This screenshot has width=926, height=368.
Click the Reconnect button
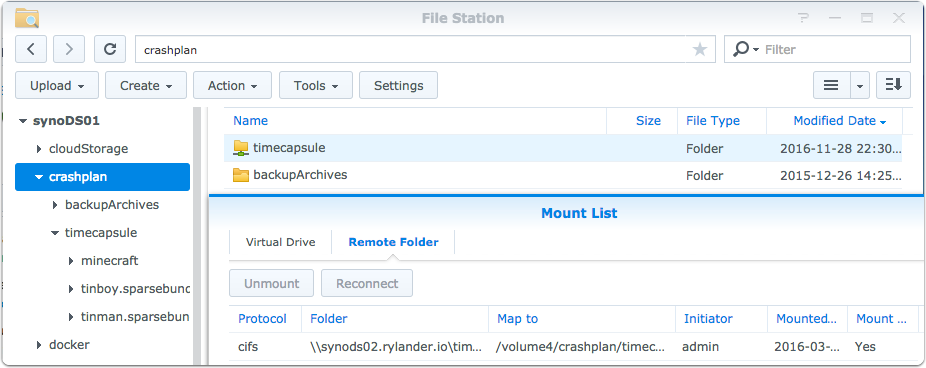367,284
